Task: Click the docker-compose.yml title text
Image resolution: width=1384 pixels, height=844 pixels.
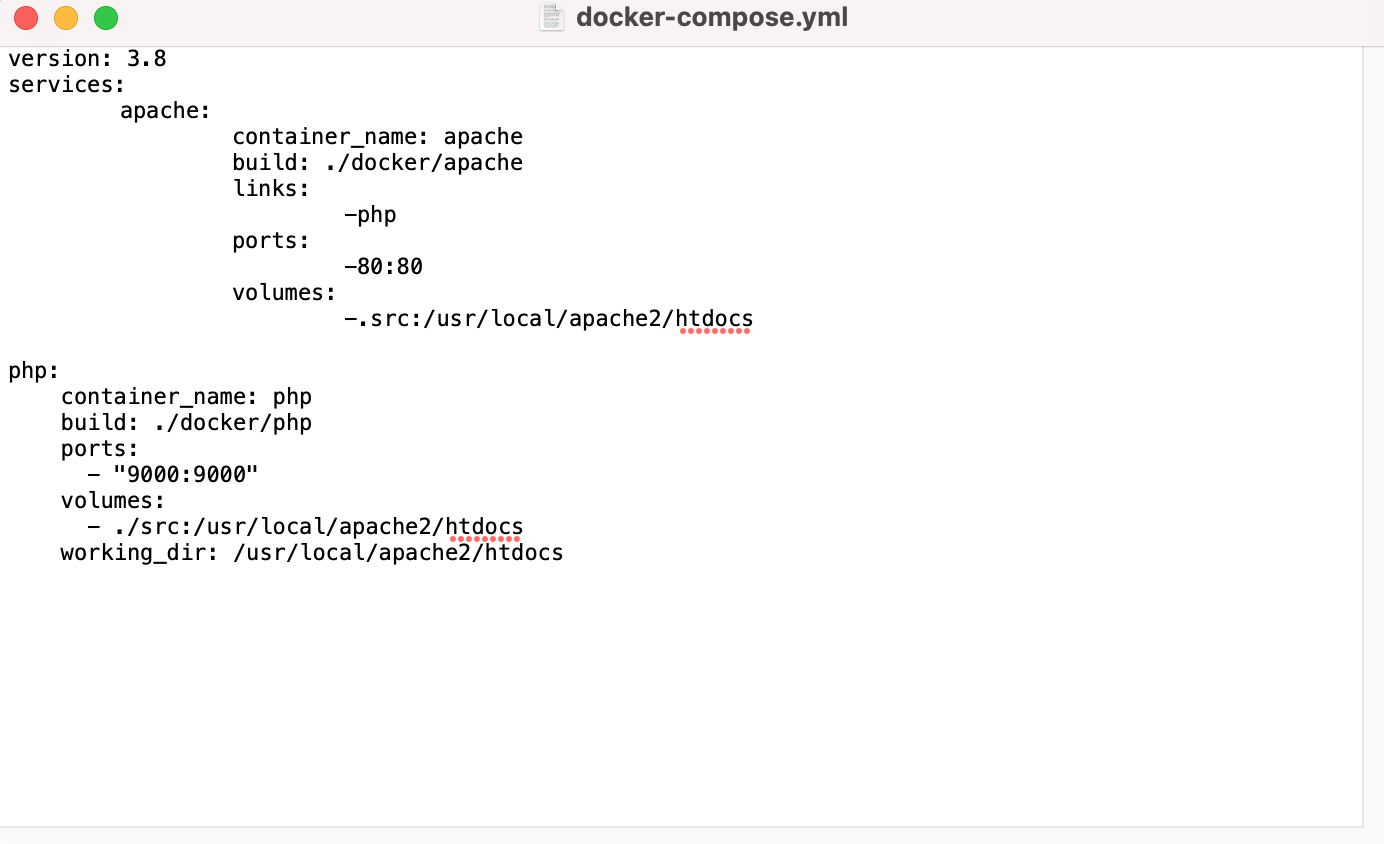Action: coord(711,17)
